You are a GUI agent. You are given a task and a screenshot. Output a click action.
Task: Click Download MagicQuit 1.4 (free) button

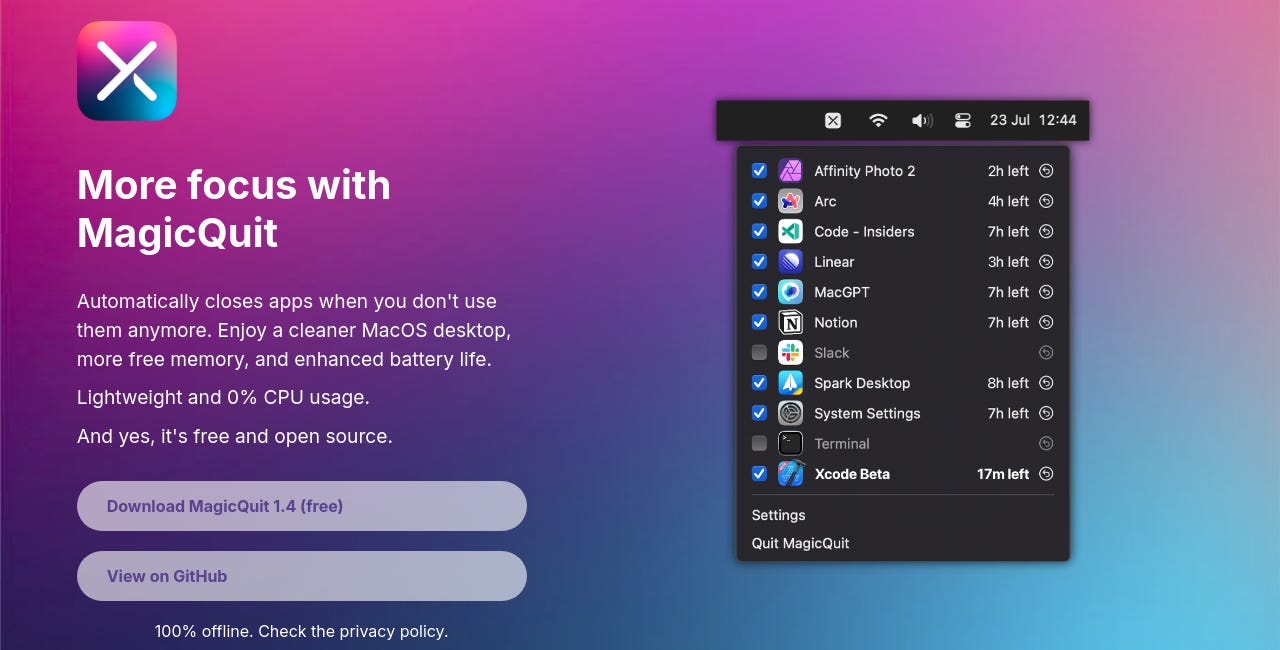pyautogui.click(x=302, y=506)
